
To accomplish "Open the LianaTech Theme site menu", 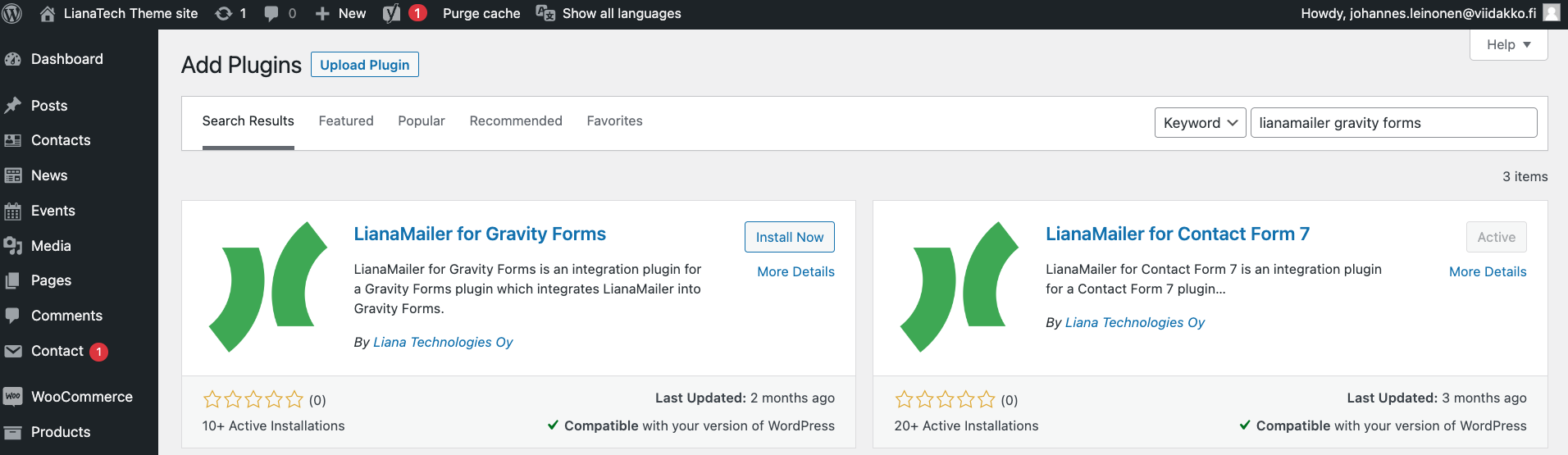I will tap(130, 13).
